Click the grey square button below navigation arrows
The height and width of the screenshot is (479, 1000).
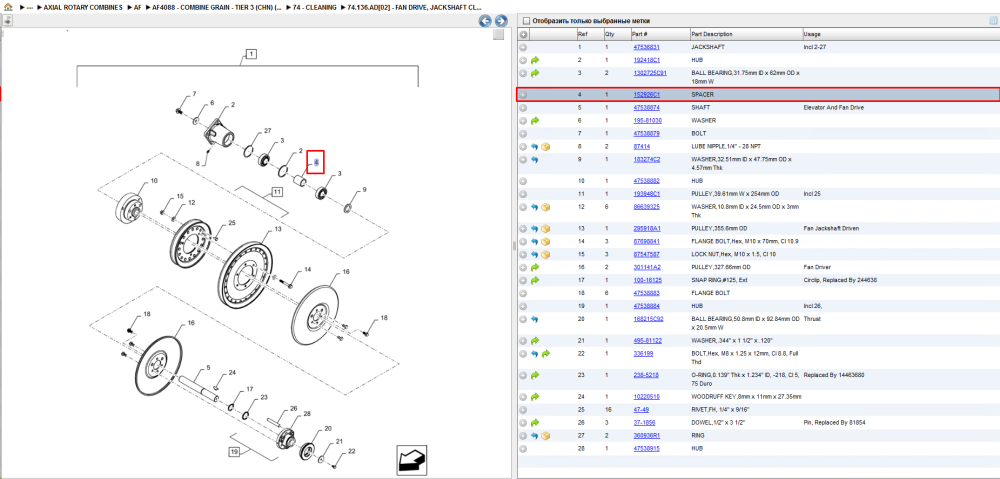tap(499, 34)
